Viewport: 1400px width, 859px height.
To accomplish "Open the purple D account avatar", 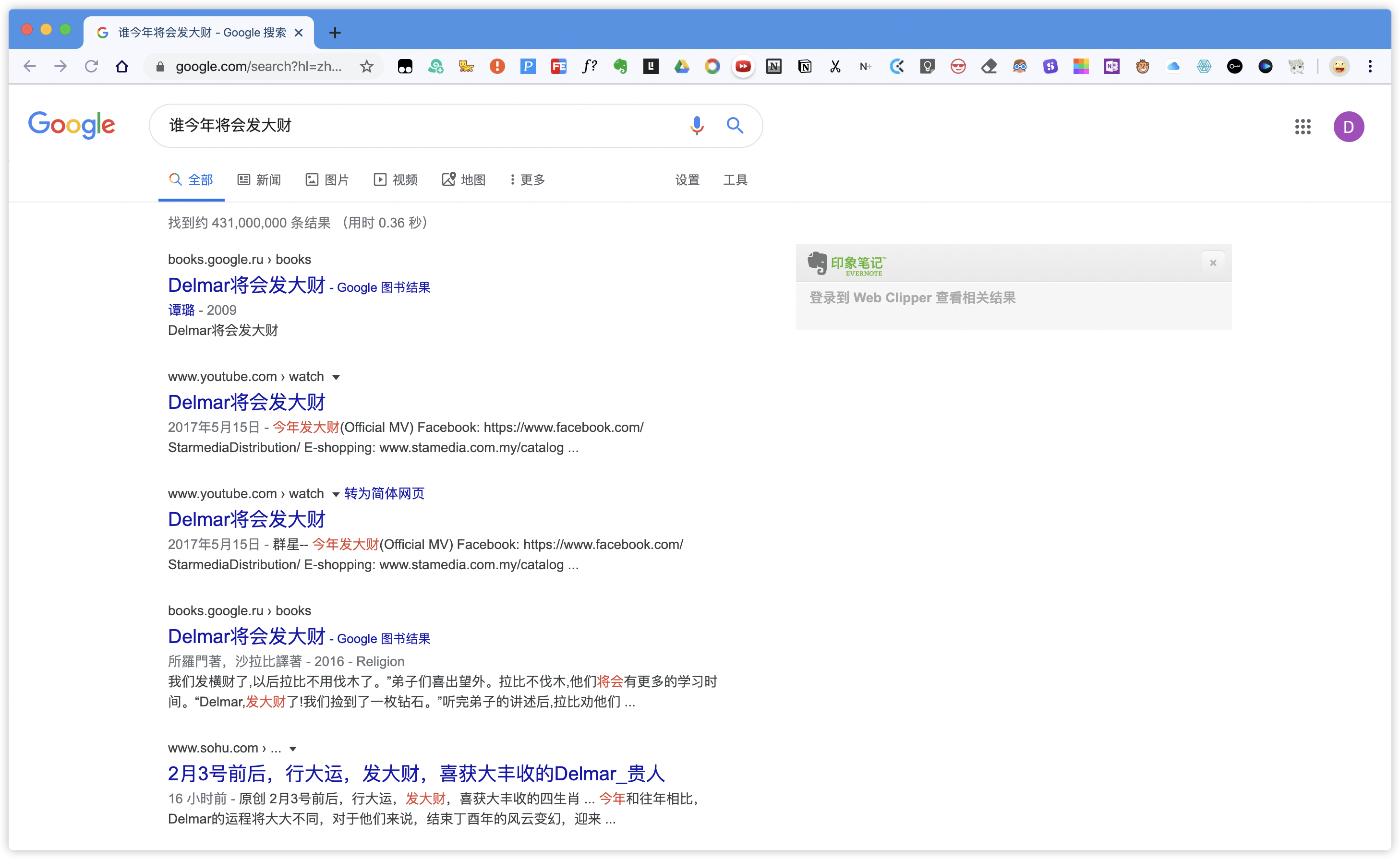I will pyautogui.click(x=1349, y=126).
